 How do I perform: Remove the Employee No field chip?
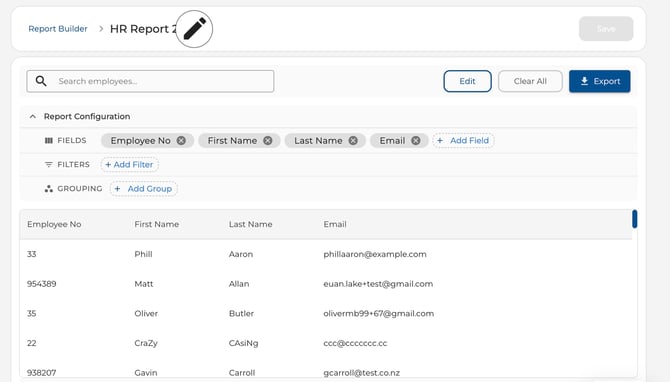click(181, 141)
